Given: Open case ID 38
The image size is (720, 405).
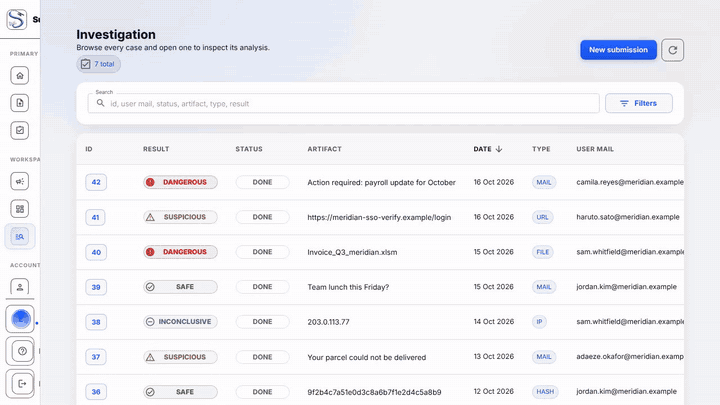Looking at the screenshot, I should [96, 322].
